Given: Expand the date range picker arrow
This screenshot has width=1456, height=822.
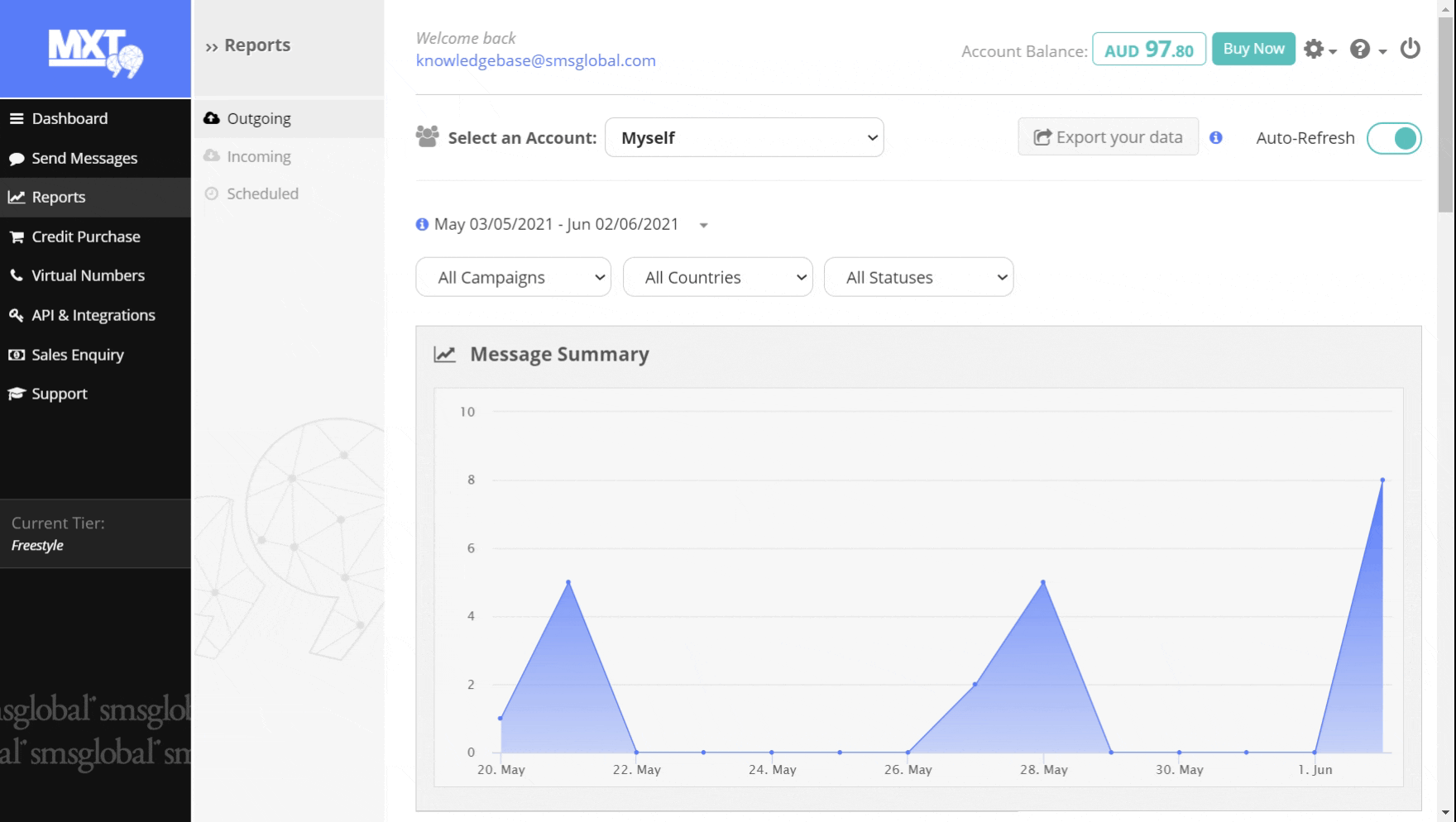Looking at the screenshot, I should point(703,225).
